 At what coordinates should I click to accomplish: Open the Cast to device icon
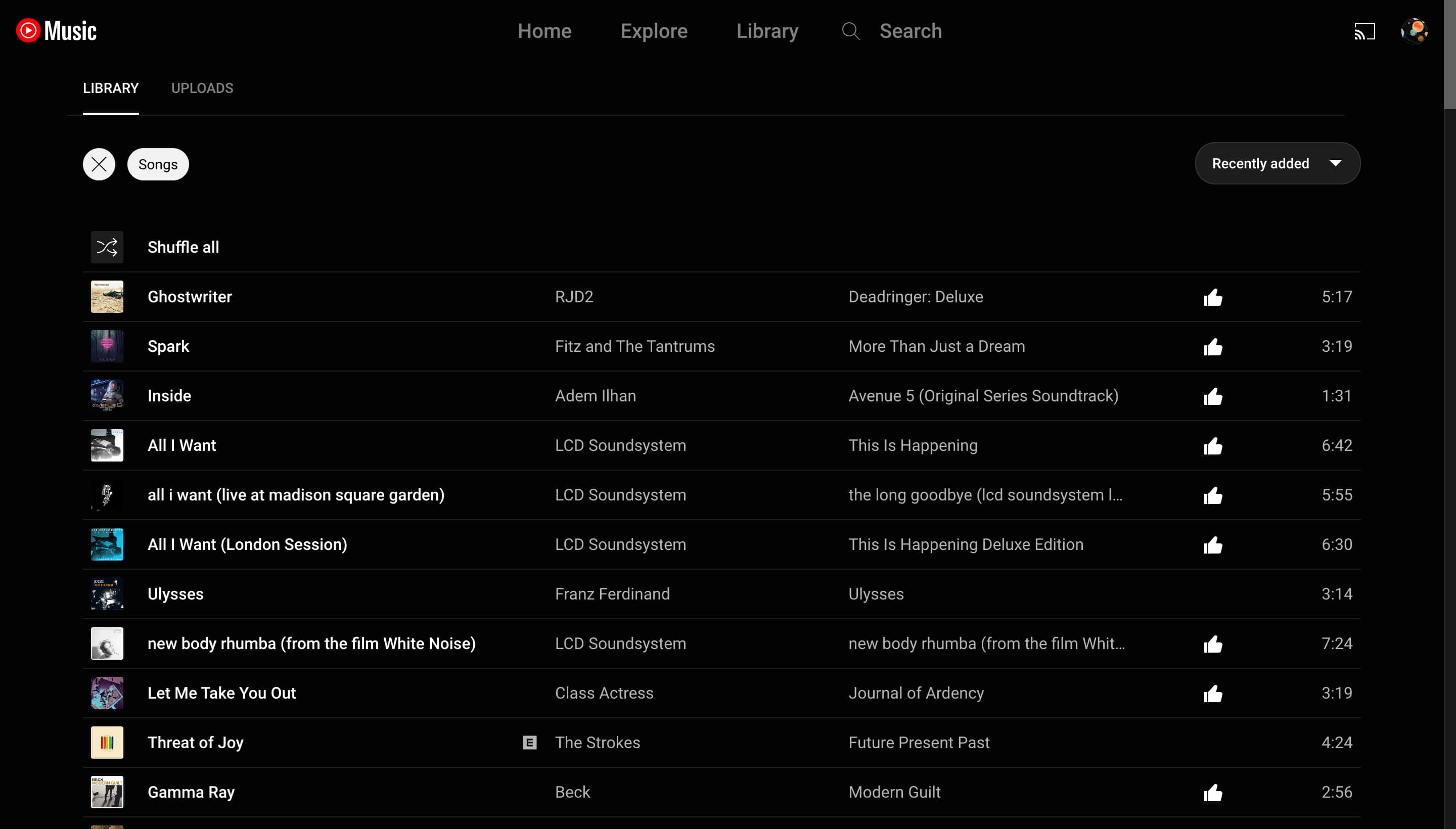point(1365,31)
